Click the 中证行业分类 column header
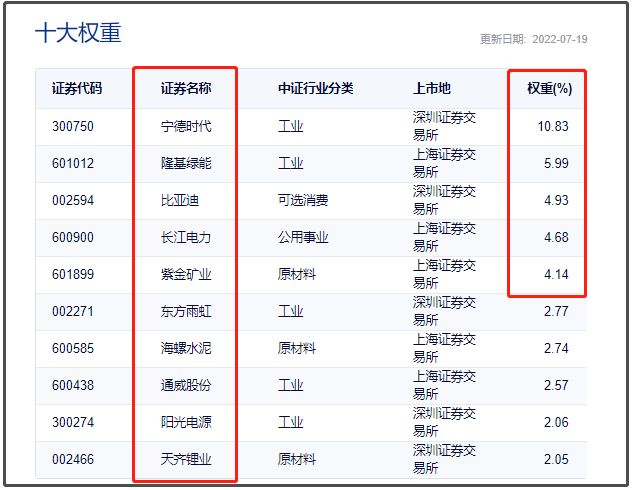Screen dimensions: 632x490 click(x=316, y=89)
